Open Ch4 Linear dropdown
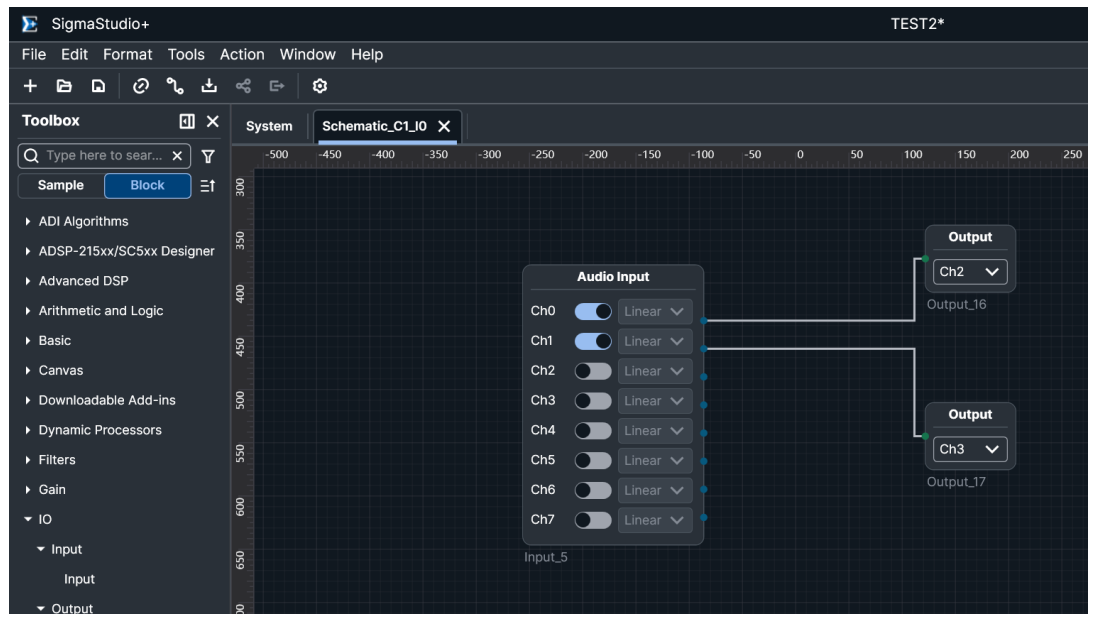 pos(655,431)
